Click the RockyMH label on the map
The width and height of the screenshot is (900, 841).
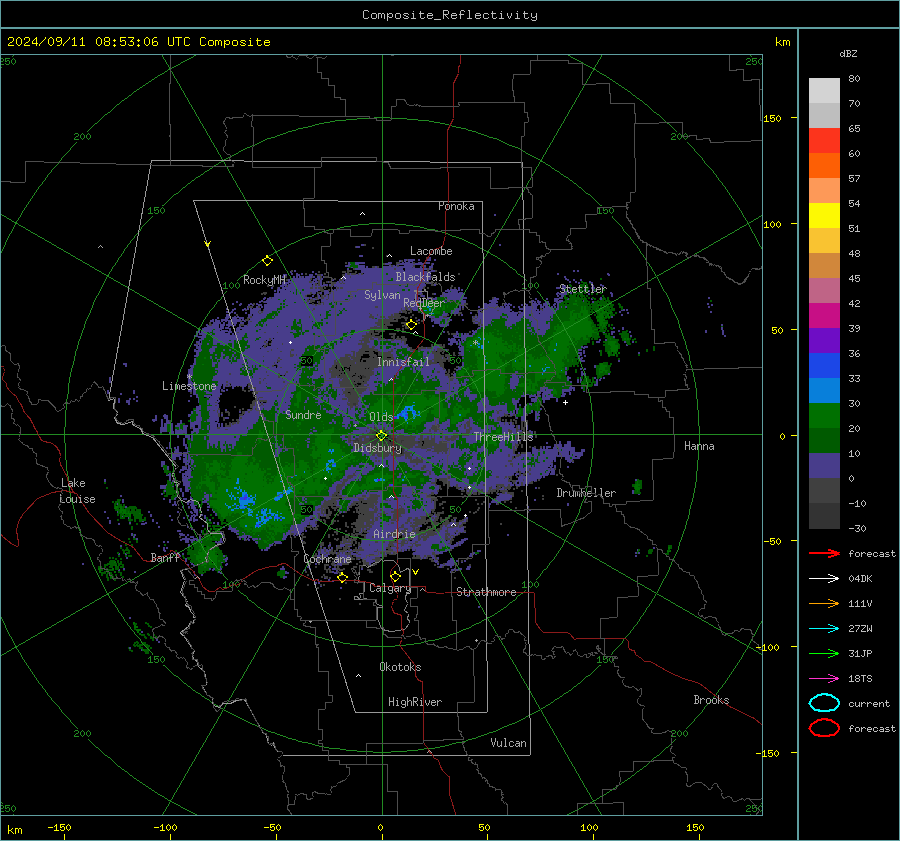click(x=265, y=280)
